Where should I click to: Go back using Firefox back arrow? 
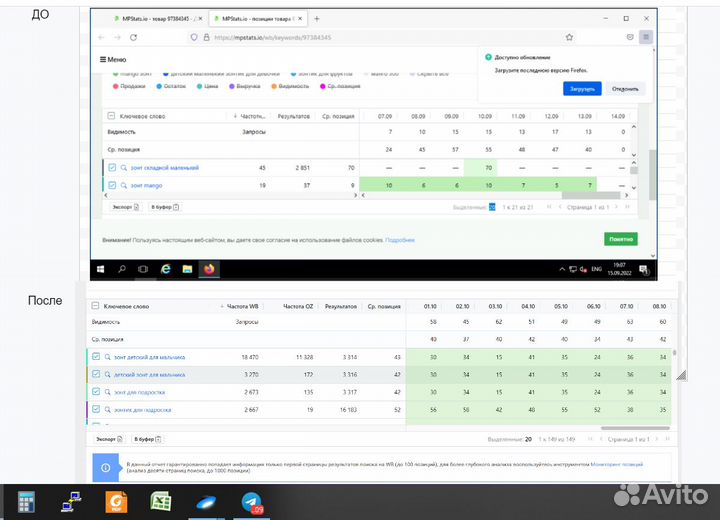point(101,37)
